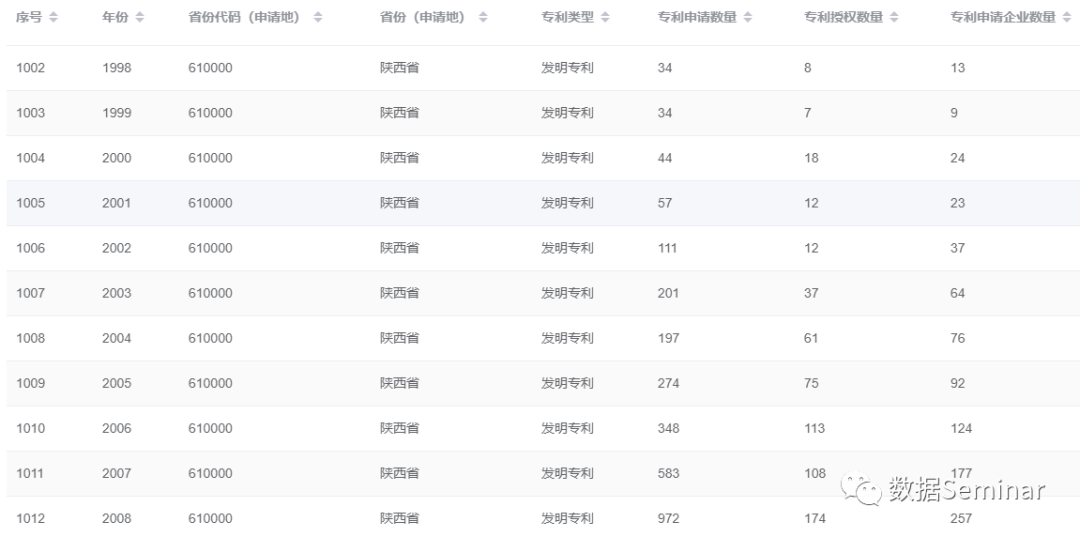The height and width of the screenshot is (537, 1080).
Task: Click the sort icon beside 序号 header
Action: pos(54,18)
